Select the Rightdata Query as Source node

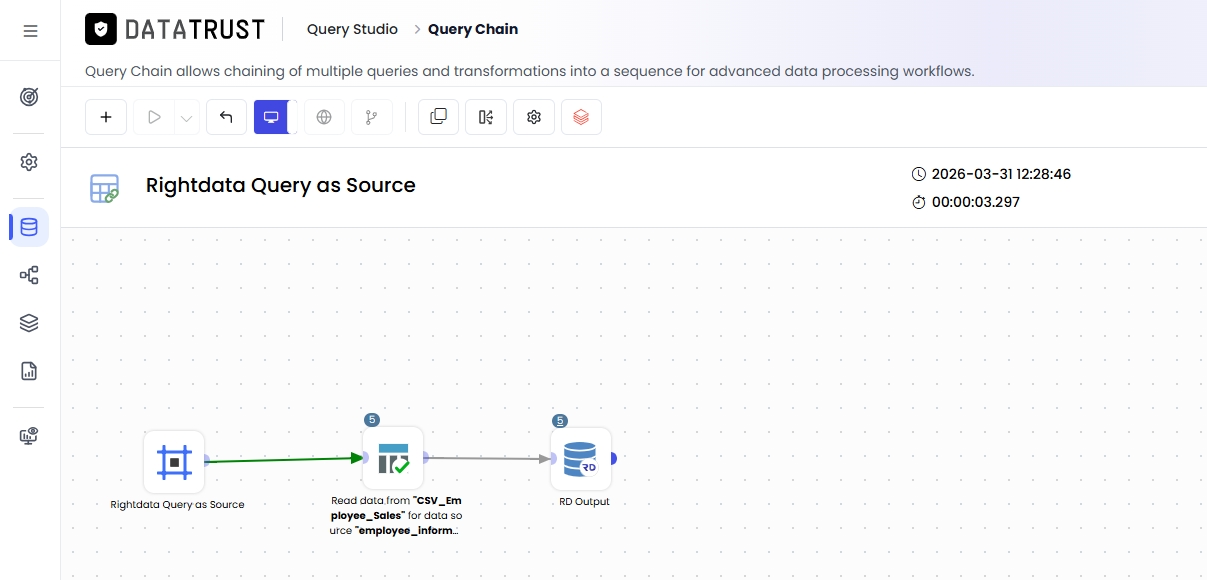[x=174, y=461]
